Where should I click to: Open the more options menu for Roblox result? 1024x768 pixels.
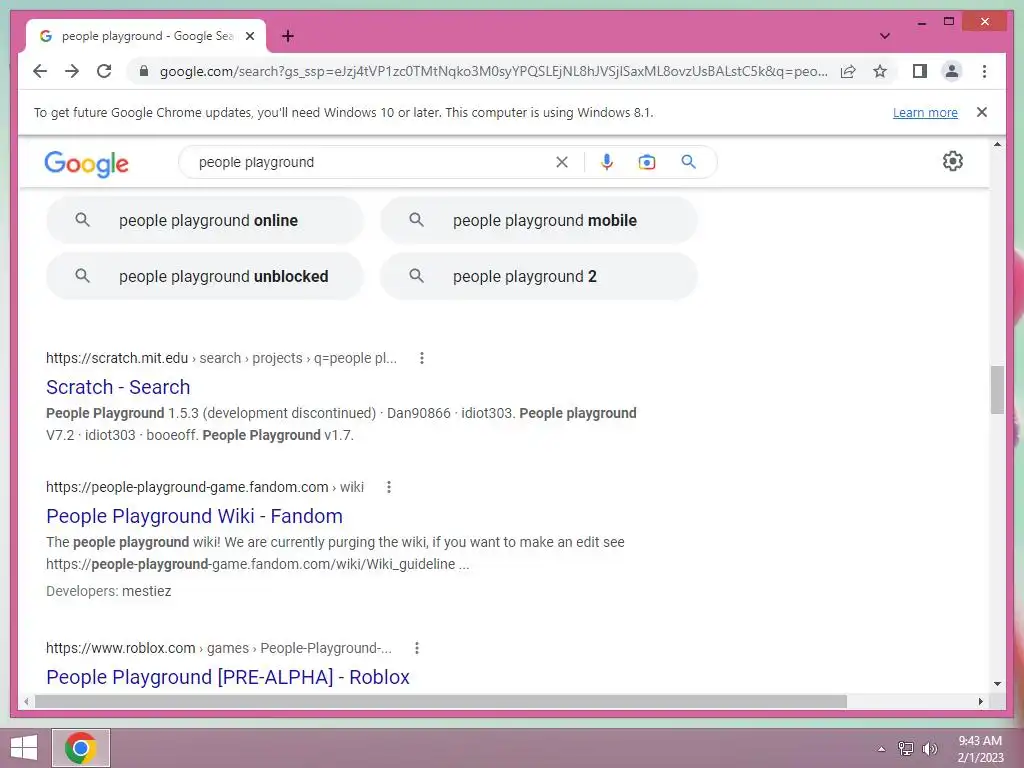coord(417,648)
